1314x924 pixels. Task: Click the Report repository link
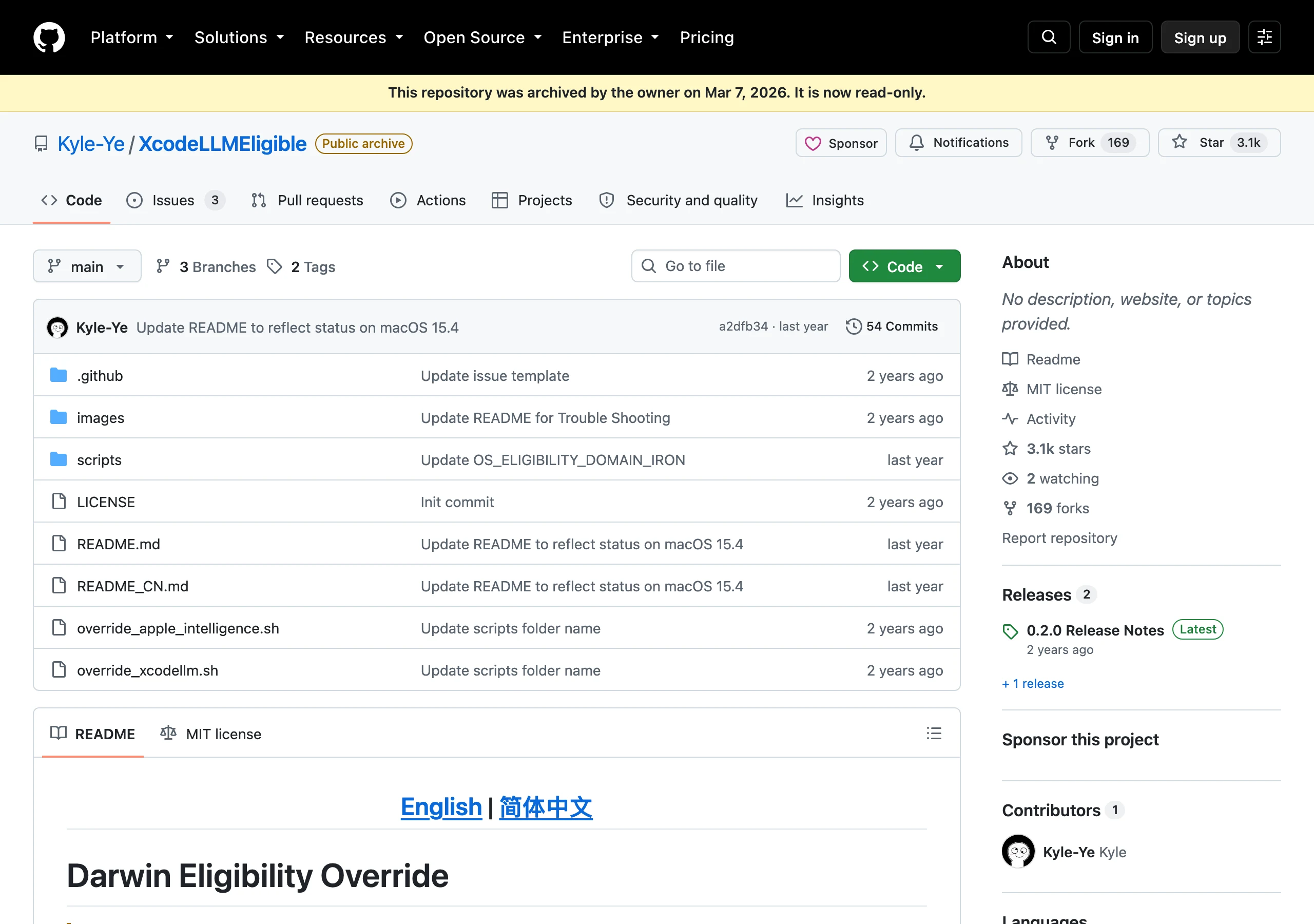click(x=1059, y=537)
